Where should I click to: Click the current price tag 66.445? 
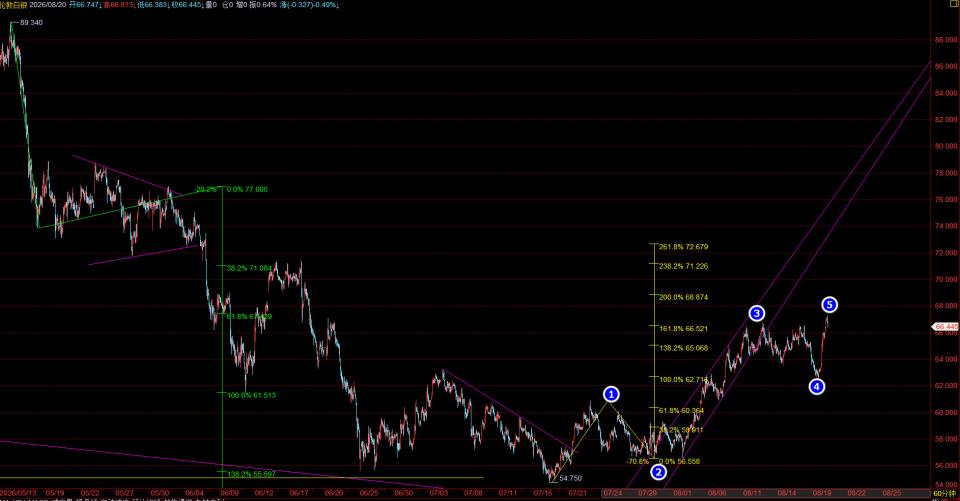(x=945, y=327)
